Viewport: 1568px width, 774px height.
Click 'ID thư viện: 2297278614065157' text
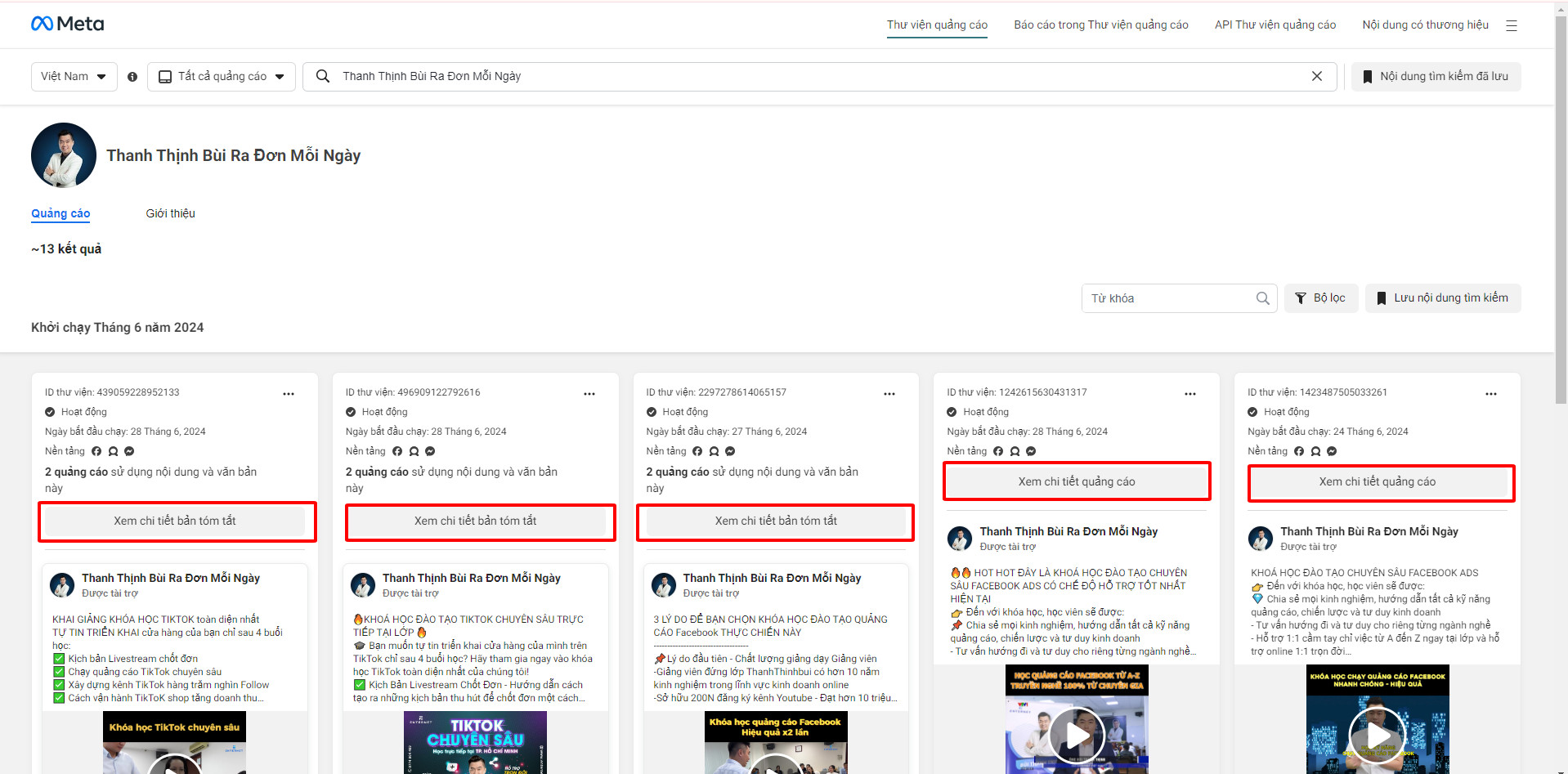click(x=716, y=392)
